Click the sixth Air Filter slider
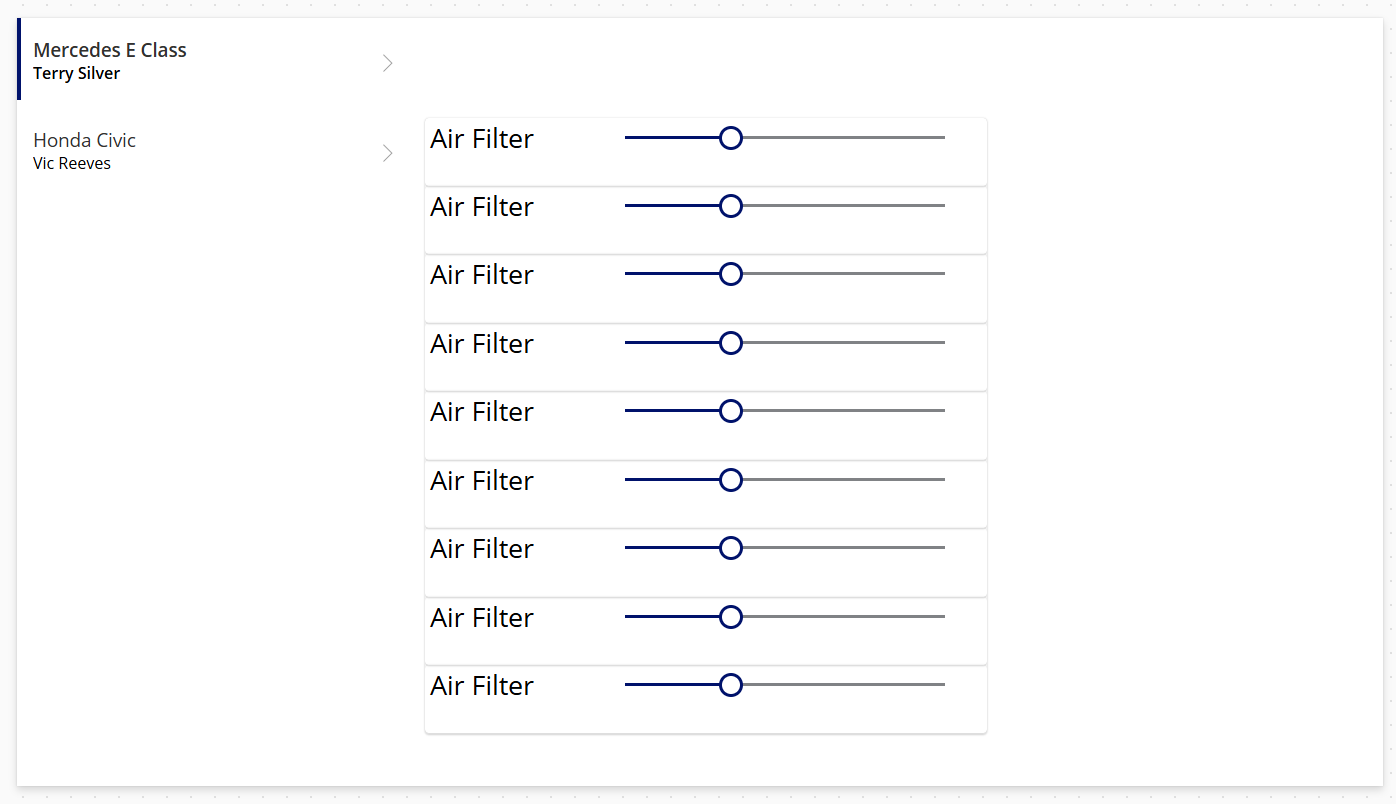The width and height of the screenshot is (1396, 804). click(x=731, y=479)
